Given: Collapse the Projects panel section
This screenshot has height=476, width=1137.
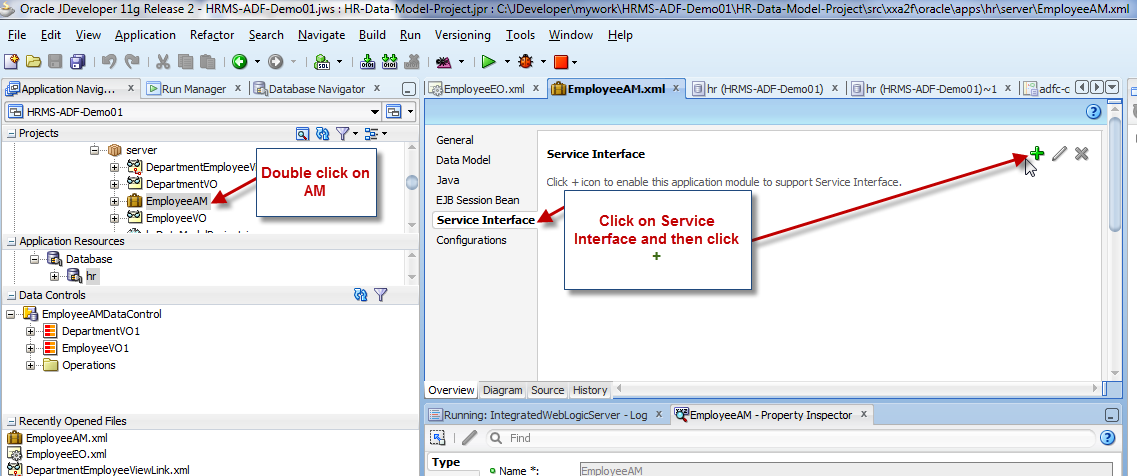Looking at the screenshot, I should 12,134.
